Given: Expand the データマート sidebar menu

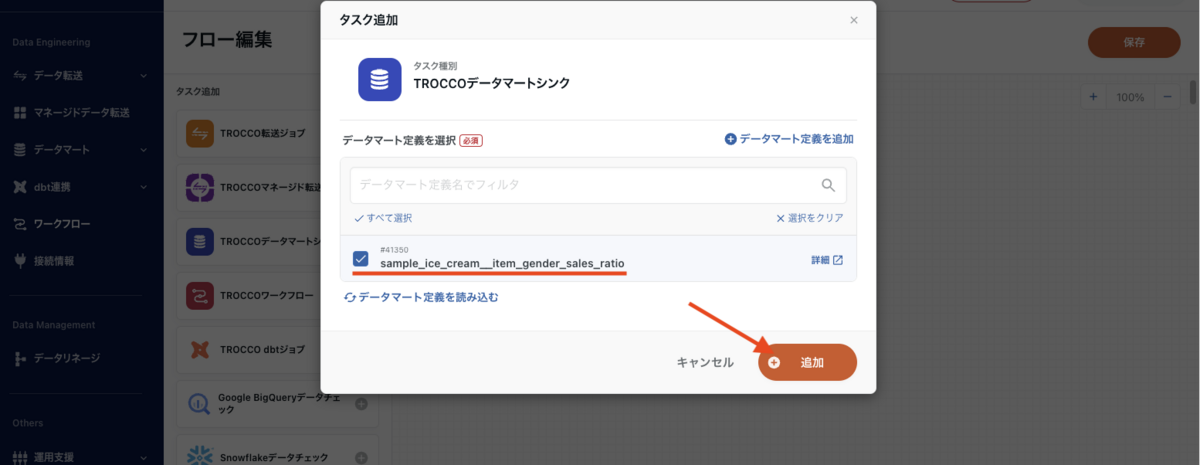Looking at the screenshot, I should click(x=144, y=150).
